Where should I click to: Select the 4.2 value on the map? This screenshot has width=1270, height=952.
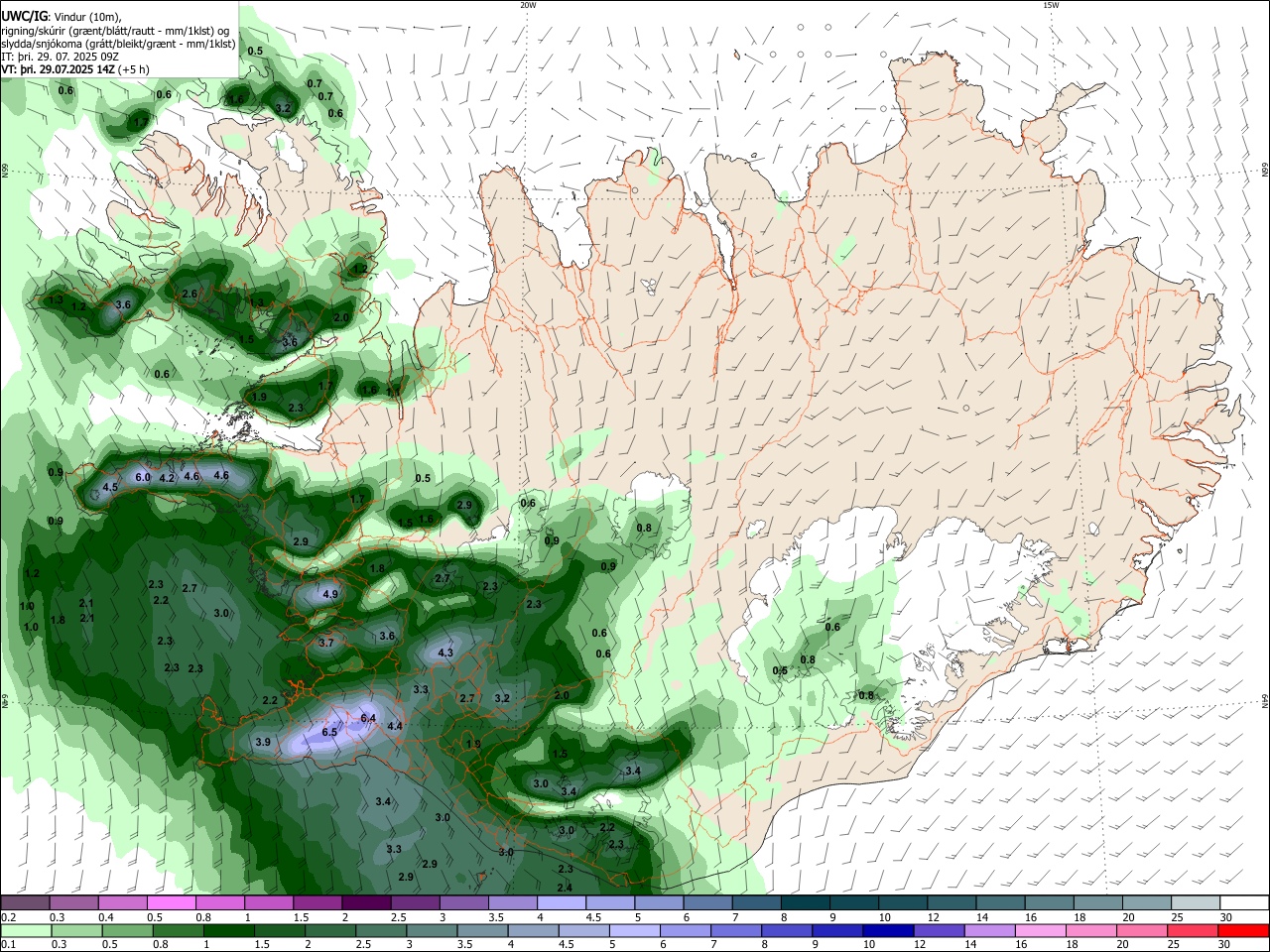click(167, 479)
